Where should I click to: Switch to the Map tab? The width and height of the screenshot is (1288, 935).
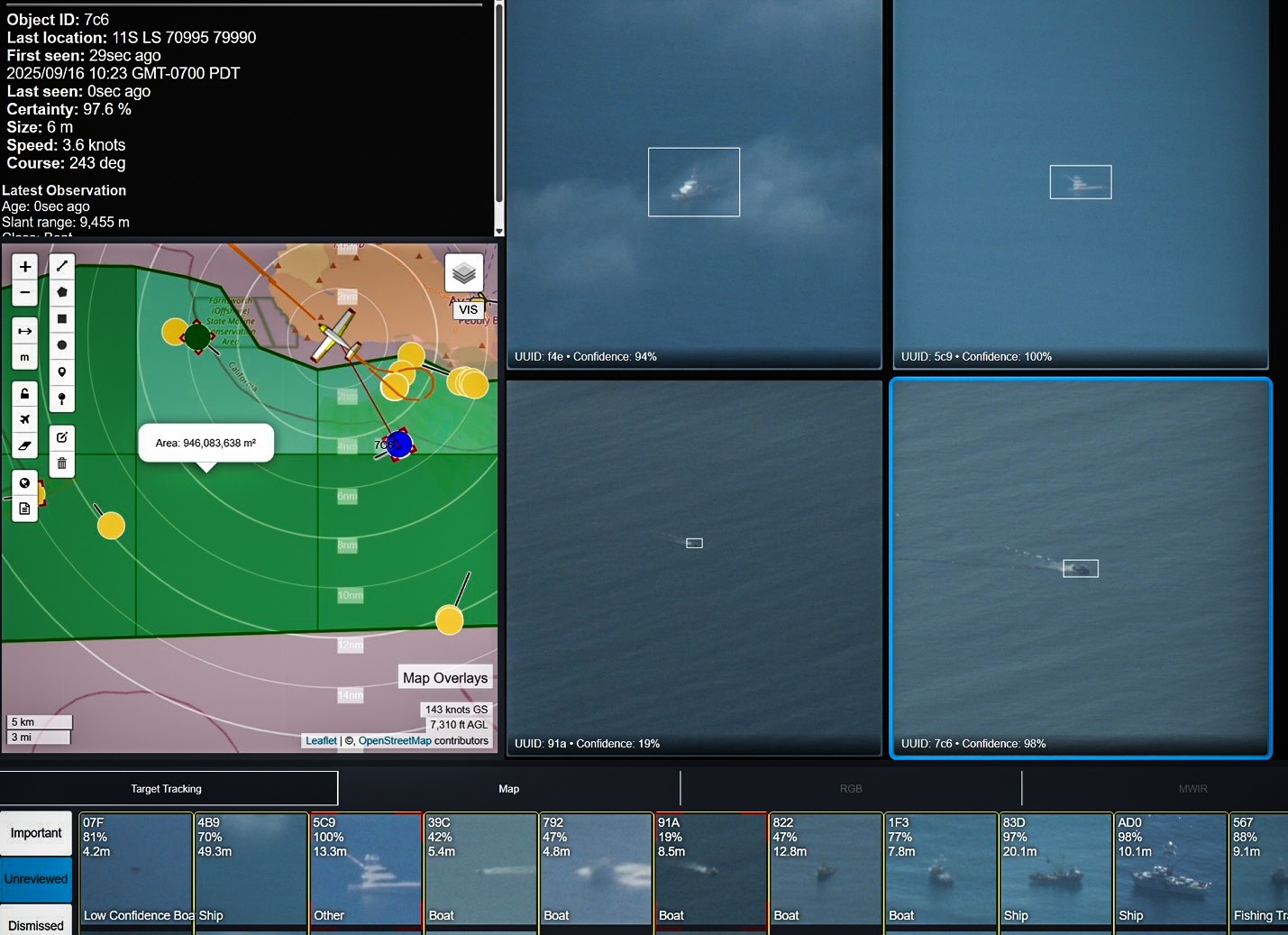pos(508,789)
